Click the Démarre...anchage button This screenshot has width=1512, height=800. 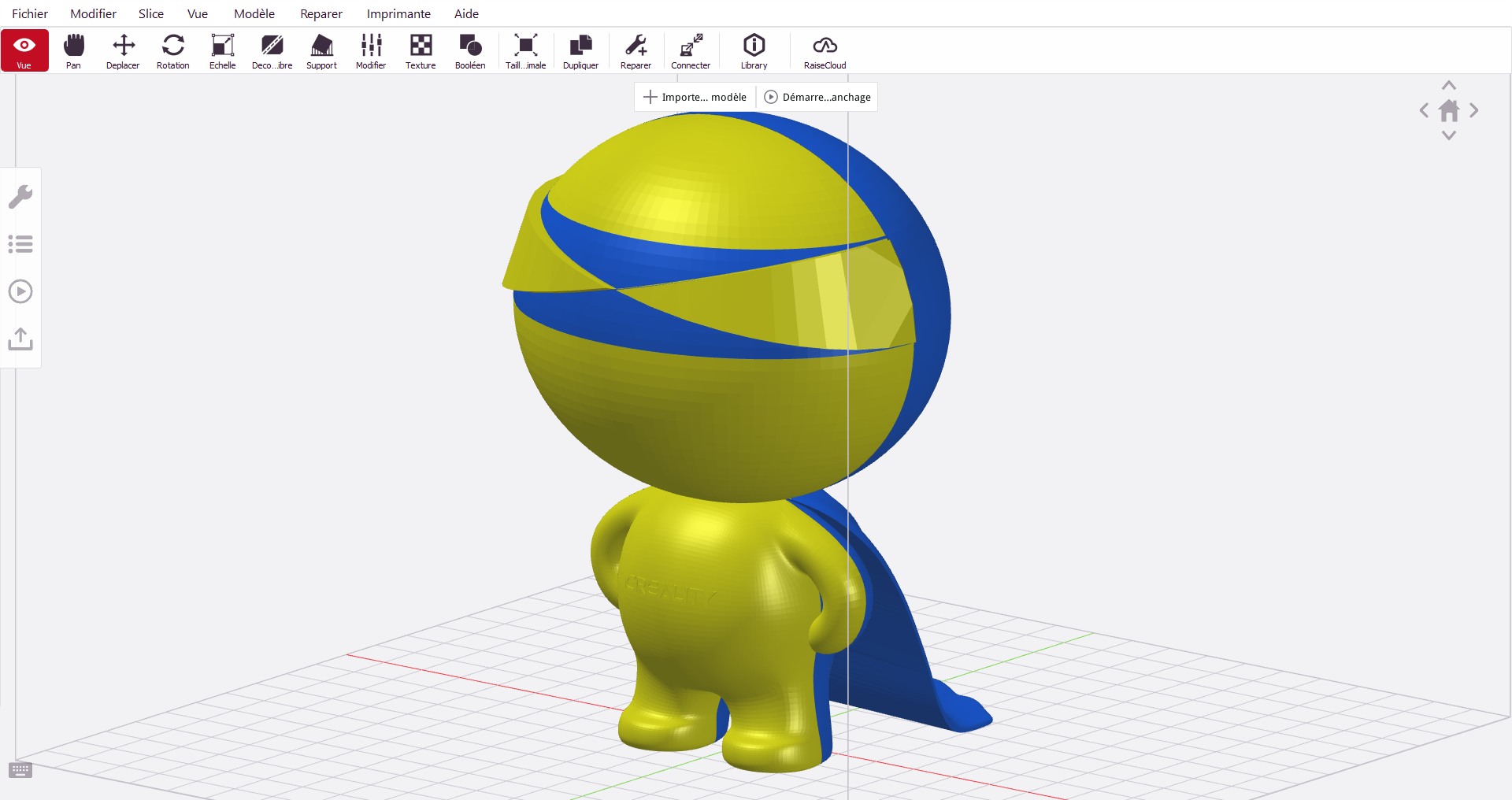point(817,97)
